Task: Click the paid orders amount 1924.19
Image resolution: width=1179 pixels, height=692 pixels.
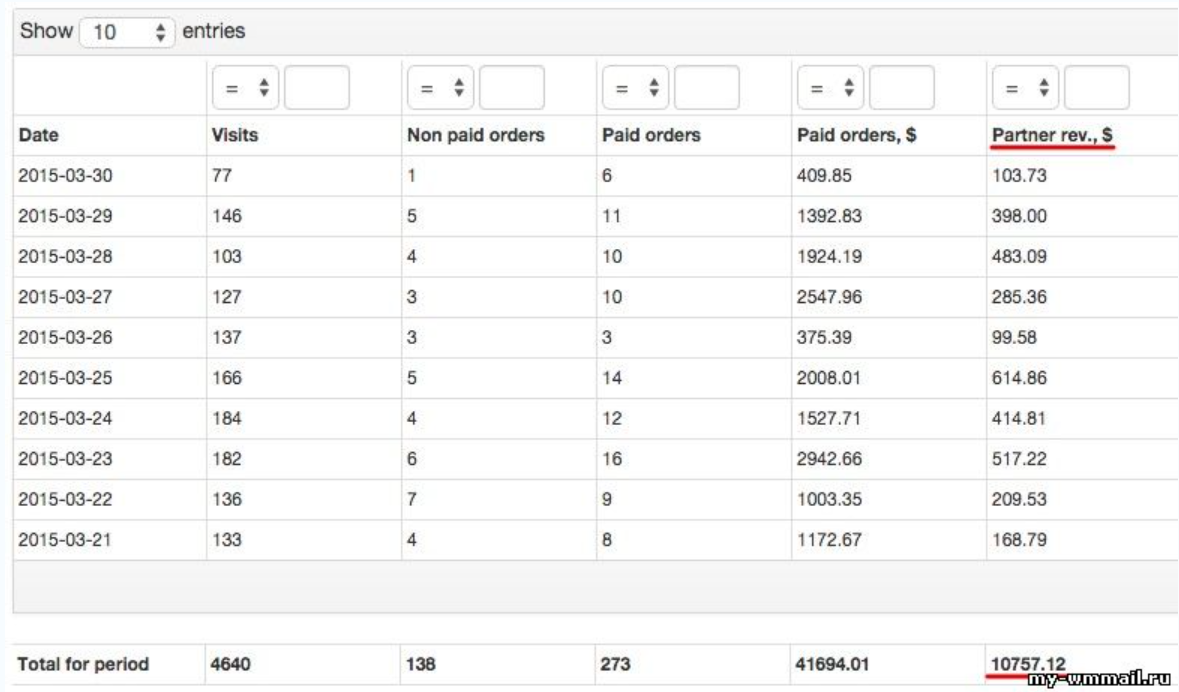Action: point(829,256)
